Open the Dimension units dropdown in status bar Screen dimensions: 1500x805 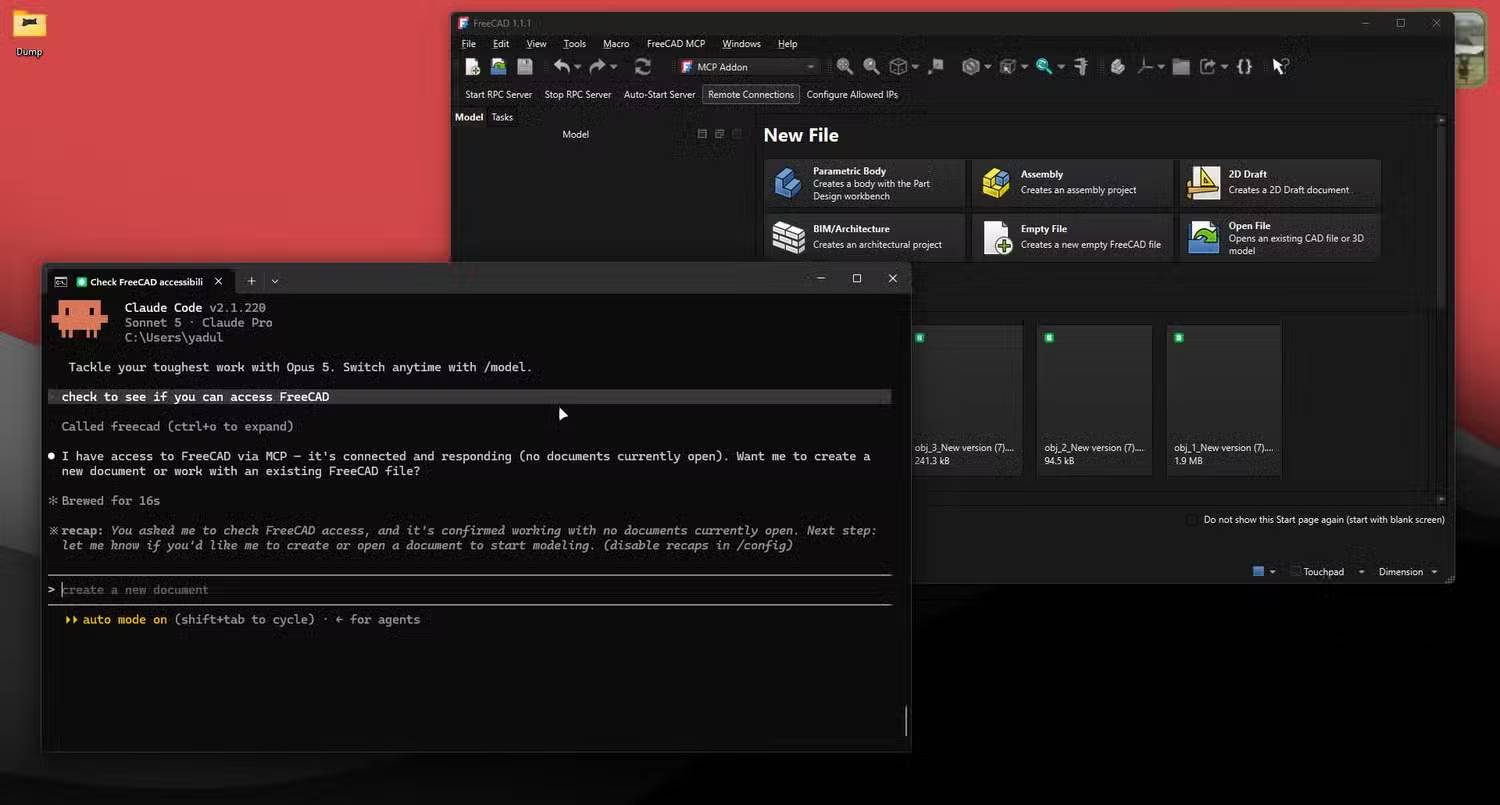tap(1408, 572)
